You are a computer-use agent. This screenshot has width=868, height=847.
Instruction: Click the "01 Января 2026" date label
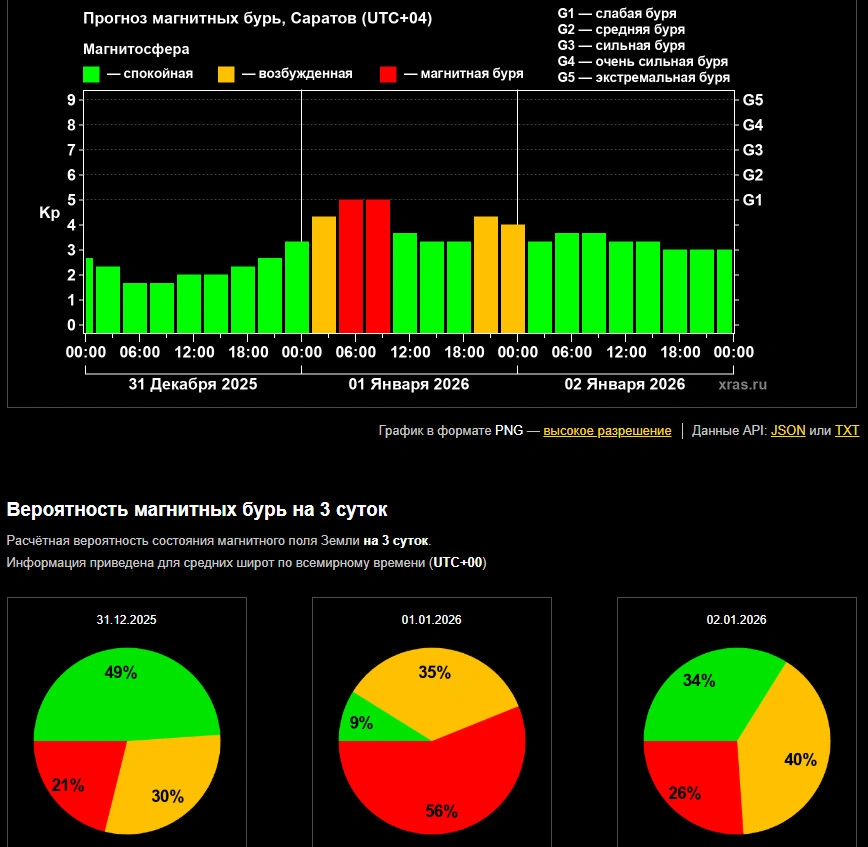408,384
